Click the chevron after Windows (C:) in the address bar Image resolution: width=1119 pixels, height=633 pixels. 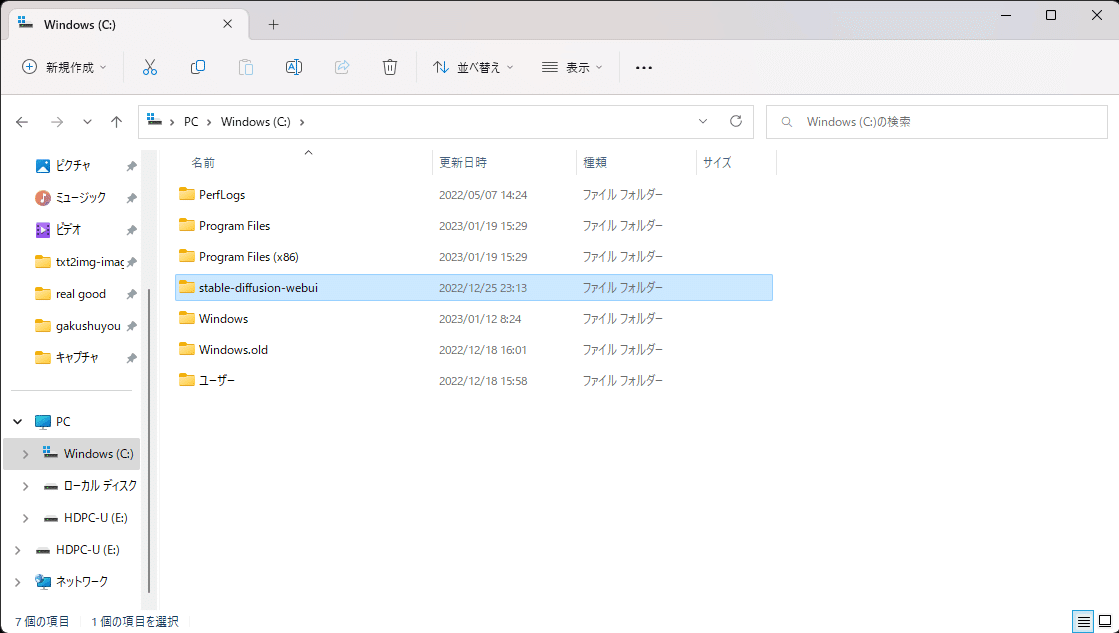(x=302, y=122)
